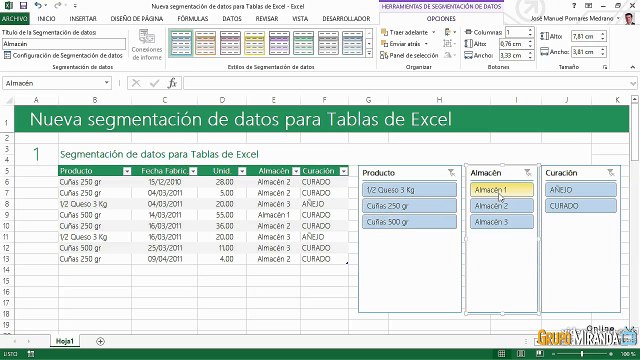Screen dimensions: 640x360
Task: Clear filter on Producto slicer
Action: (451, 173)
